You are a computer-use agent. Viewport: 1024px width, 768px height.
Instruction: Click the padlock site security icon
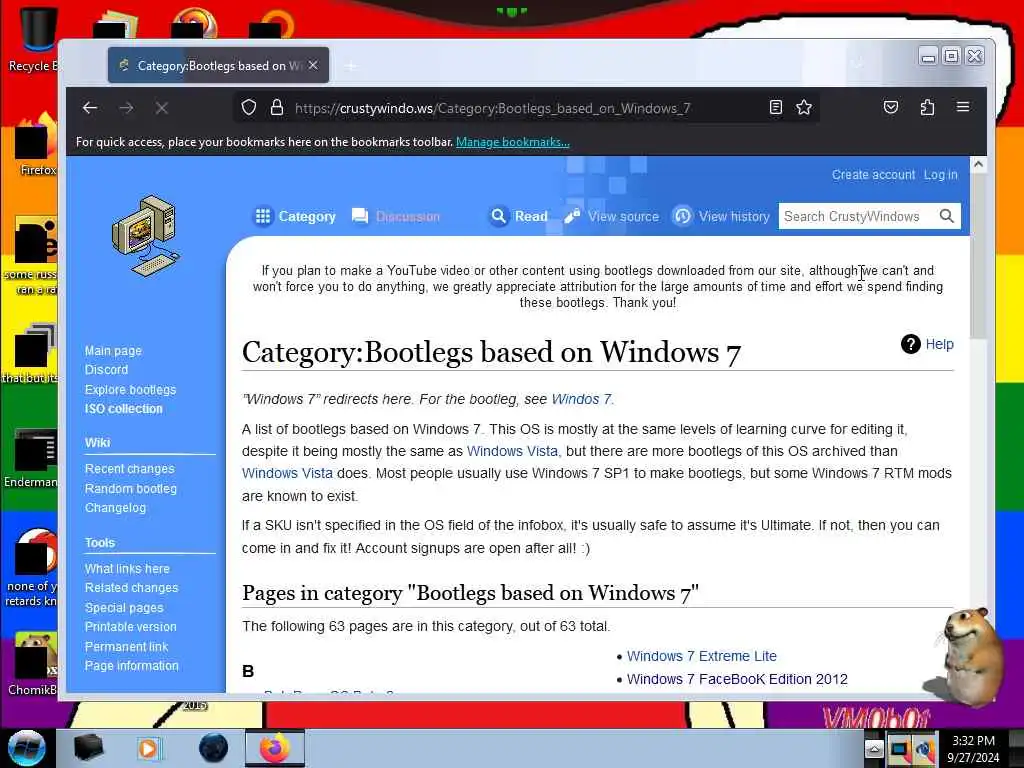[277, 107]
